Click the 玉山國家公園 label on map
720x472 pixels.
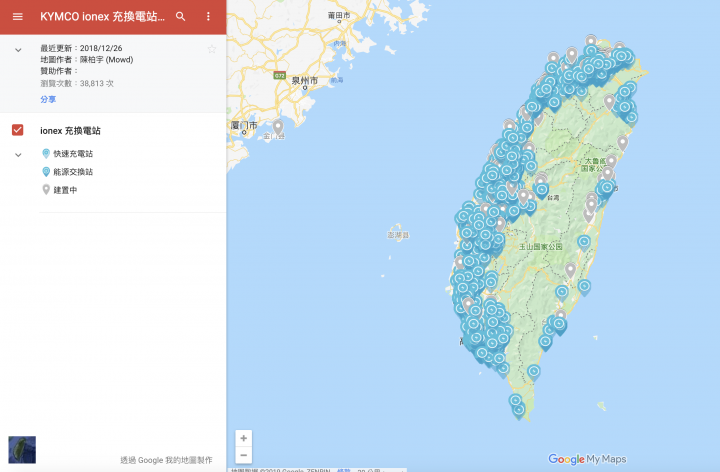[x=540, y=247]
